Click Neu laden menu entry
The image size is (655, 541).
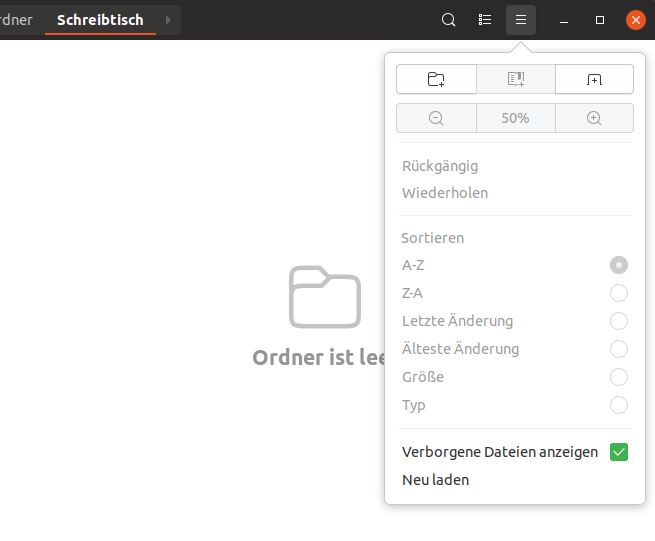[436, 480]
